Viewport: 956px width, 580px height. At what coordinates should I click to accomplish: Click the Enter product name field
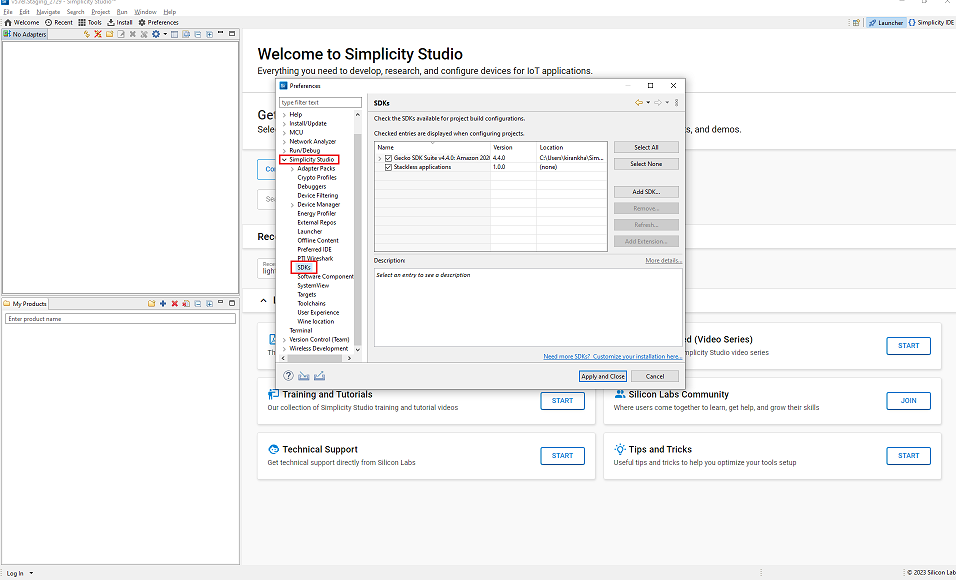(120, 319)
